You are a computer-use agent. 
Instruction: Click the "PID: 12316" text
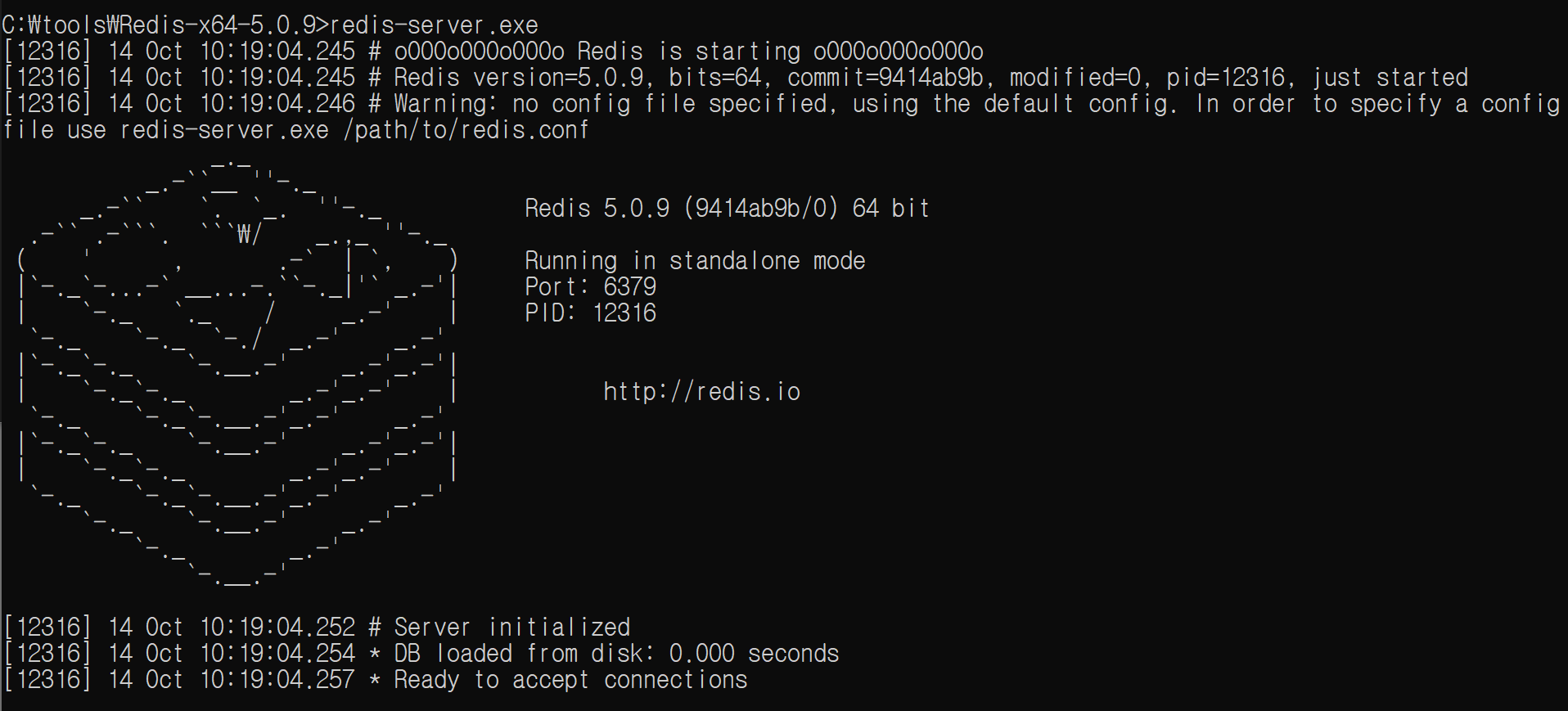pyautogui.click(x=590, y=313)
